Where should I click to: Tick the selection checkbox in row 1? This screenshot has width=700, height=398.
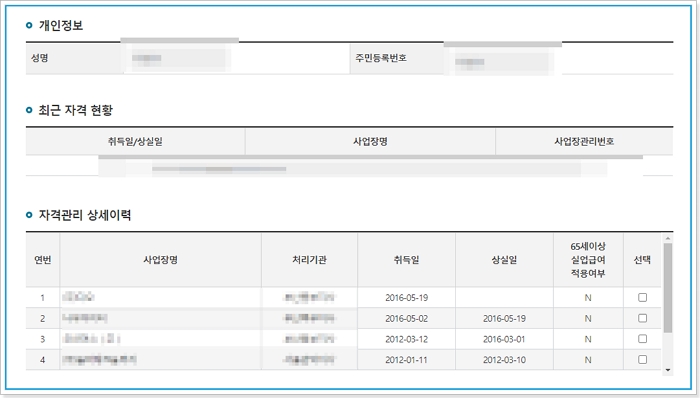642,297
